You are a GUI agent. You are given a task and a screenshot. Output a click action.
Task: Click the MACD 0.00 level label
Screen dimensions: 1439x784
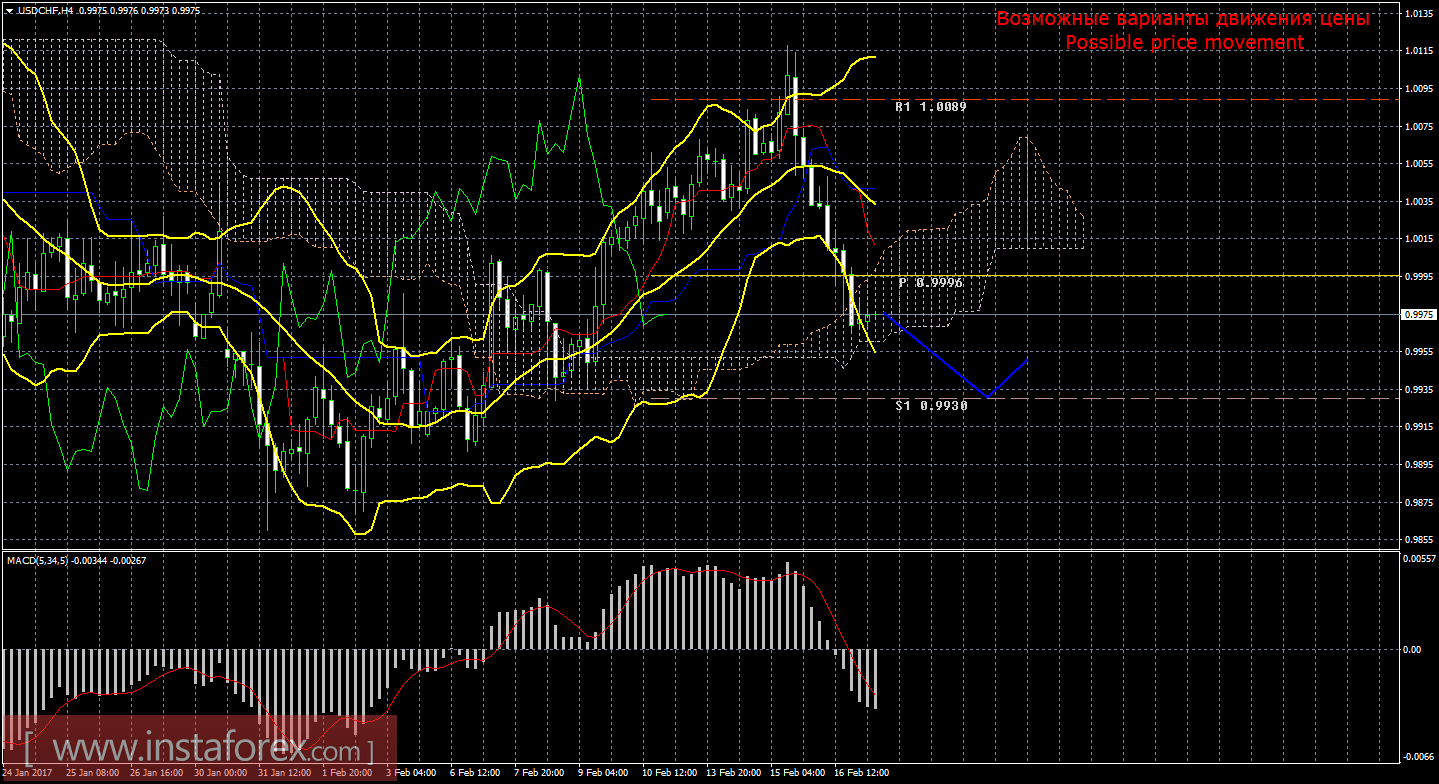(1412, 649)
